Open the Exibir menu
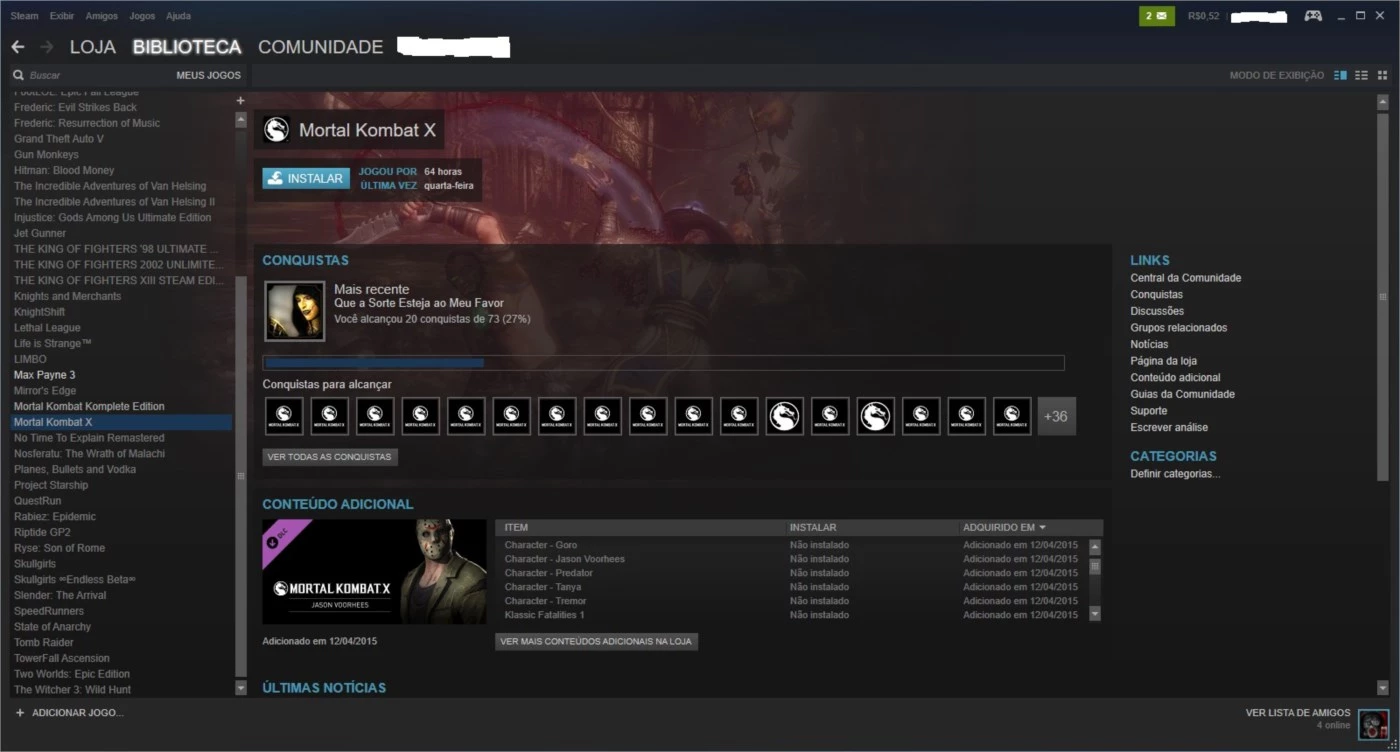 (x=61, y=16)
